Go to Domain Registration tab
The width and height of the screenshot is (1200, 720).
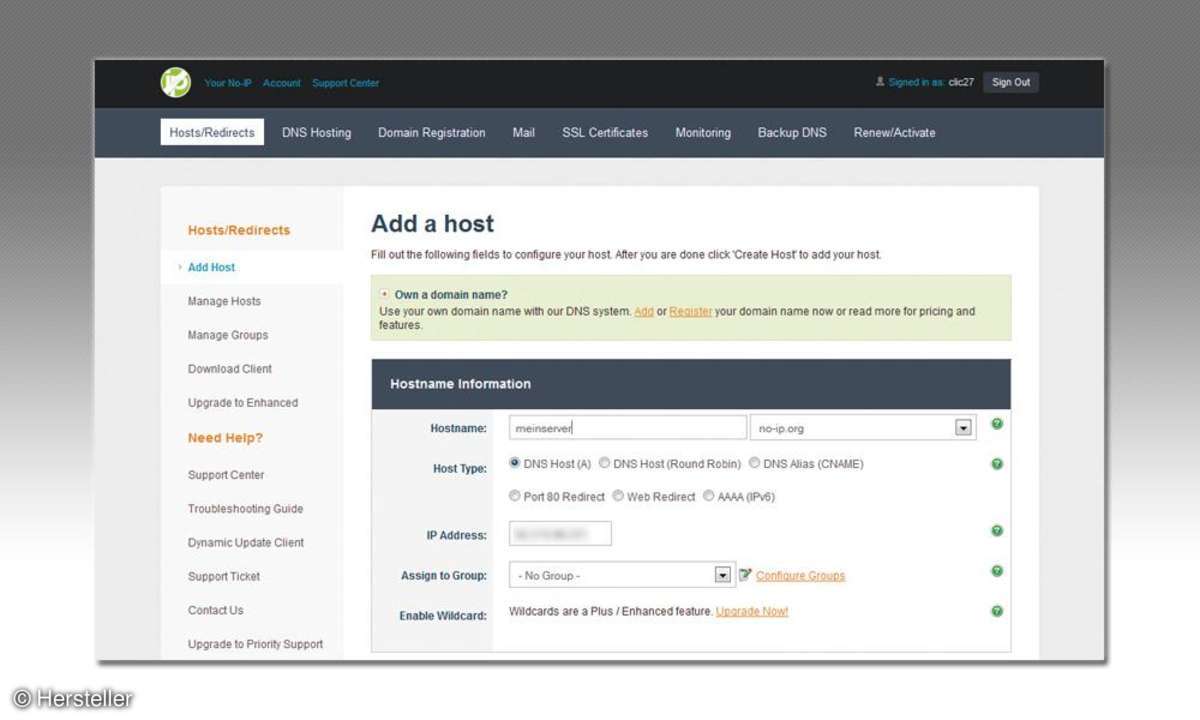(x=432, y=132)
